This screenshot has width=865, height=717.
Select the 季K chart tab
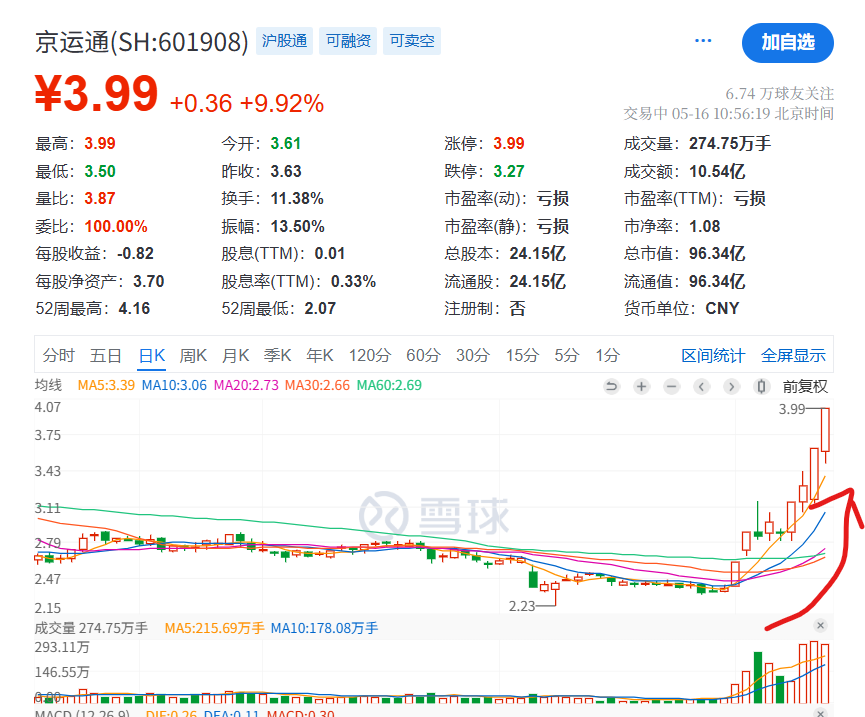pos(277,355)
